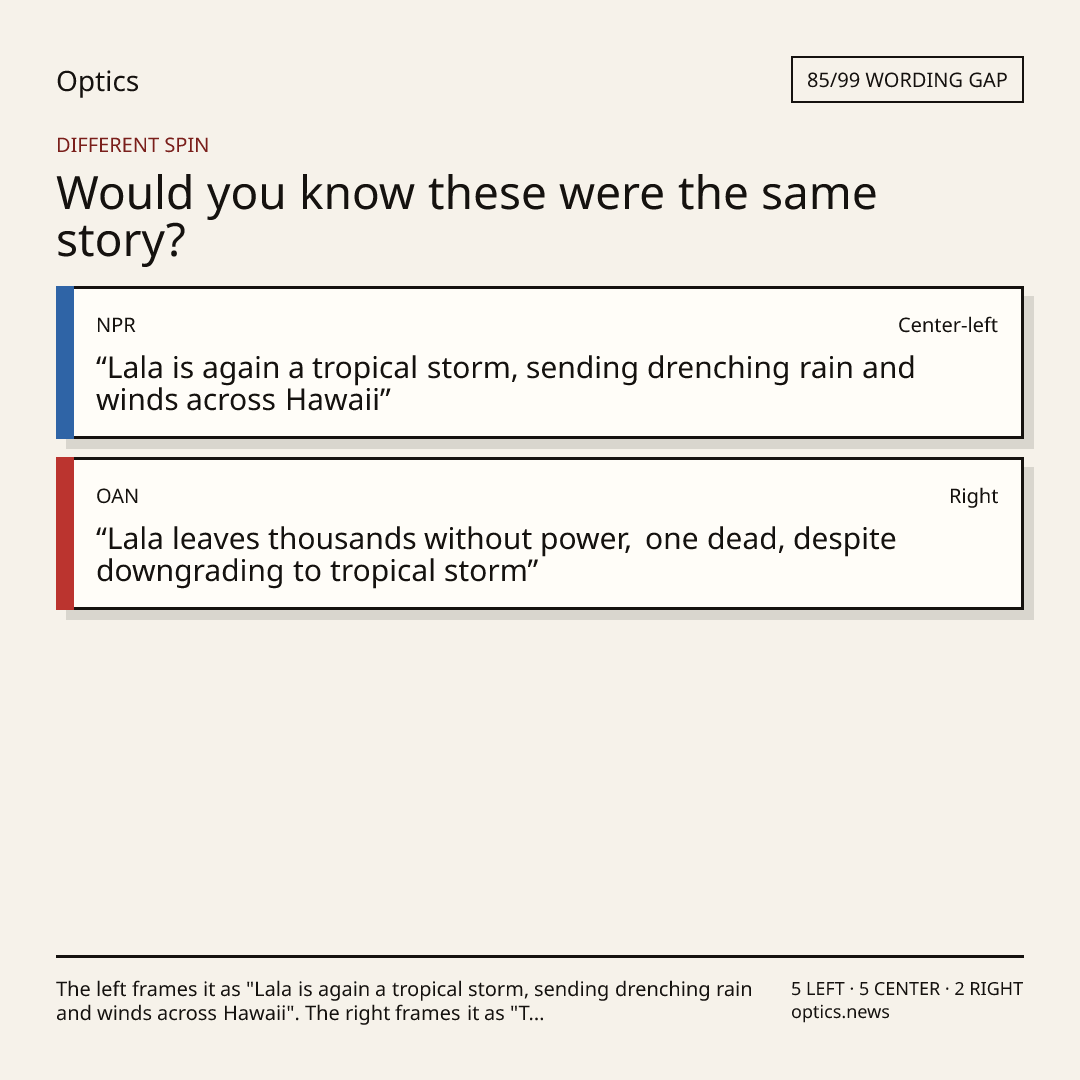Click the truncated framing summary text
1080x1080 pixels.
tap(404, 1001)
